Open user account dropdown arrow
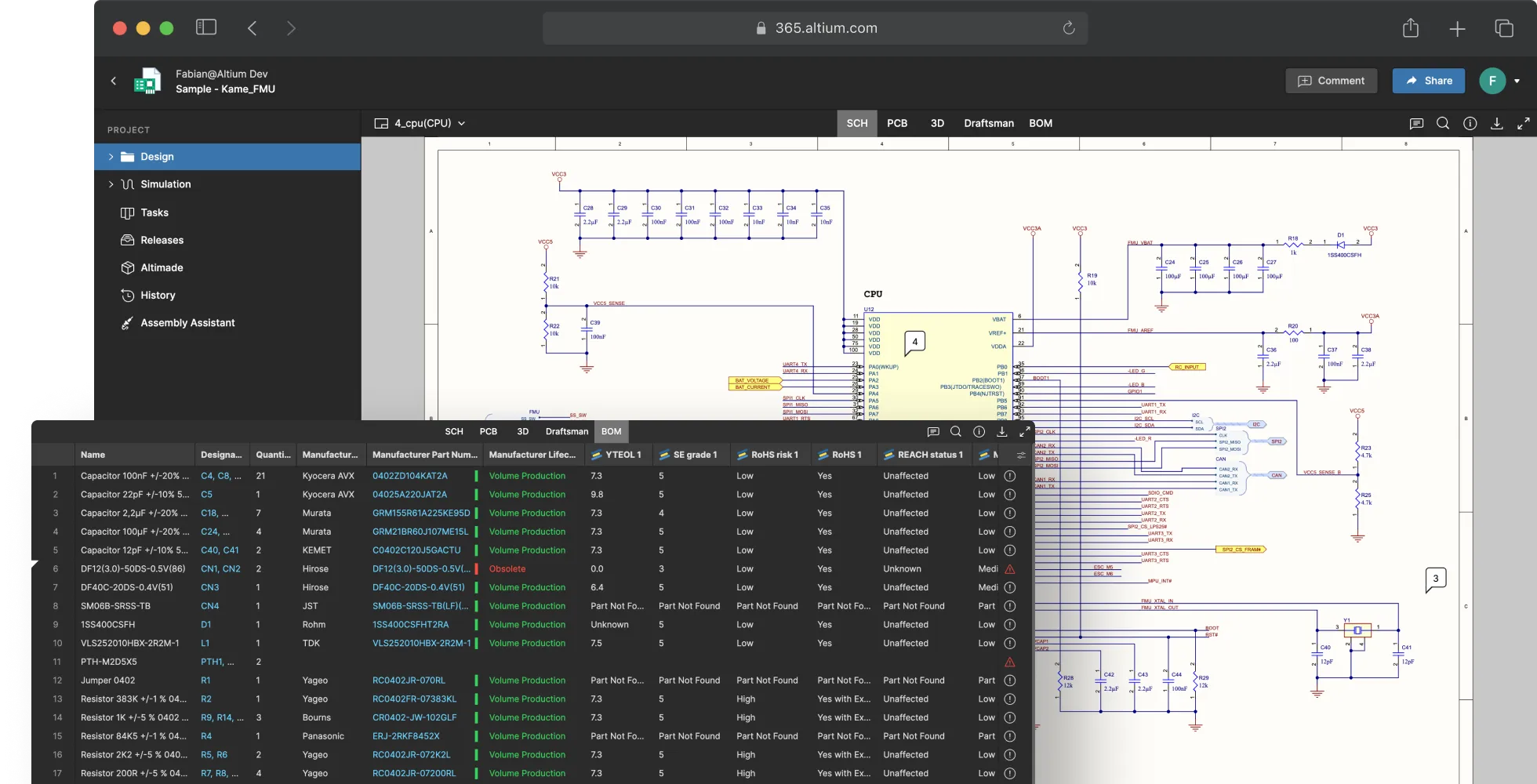This screenshot has width=1537, height=784. click(1517, 81)
